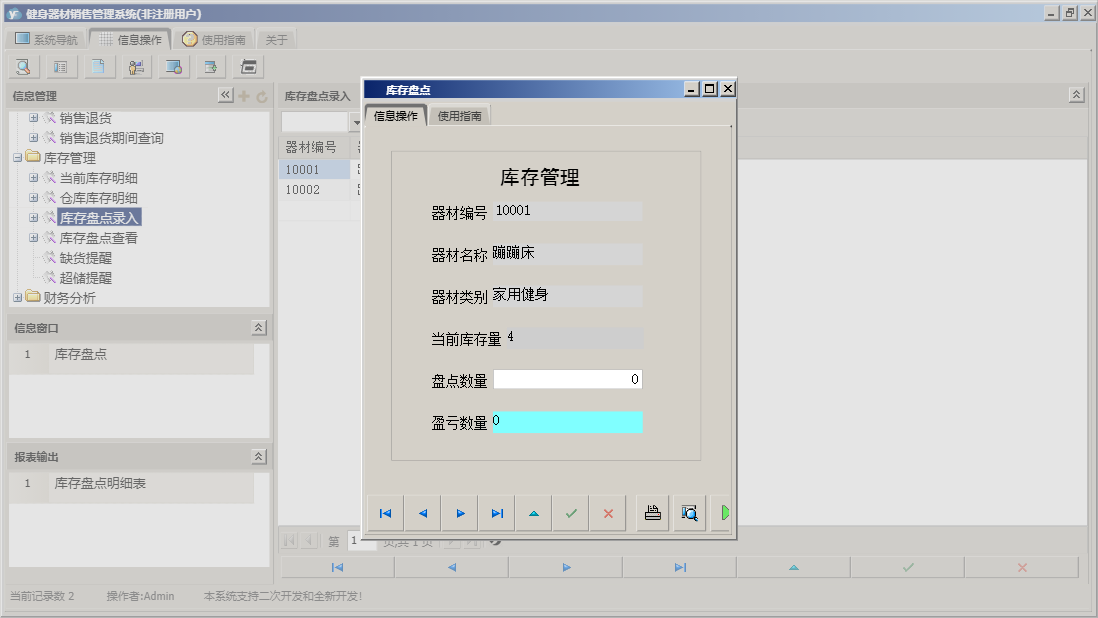Jump to first record using the dialog navigation
The height and width of the screenshot is (618, 1098).
[x=384, y=512]
